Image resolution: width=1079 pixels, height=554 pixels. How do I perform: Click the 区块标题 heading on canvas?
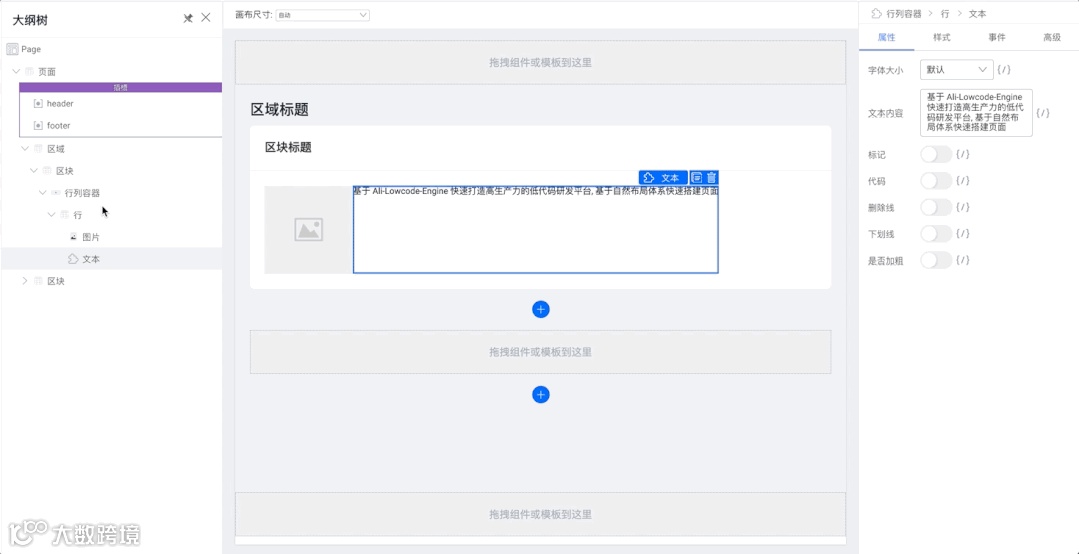click(288, 147)
